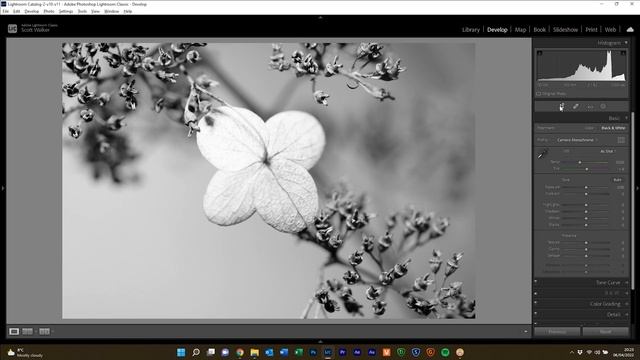Click the hydrangea photo in the loupe view
The width and height of the screenshot is (640, 360).
tap(269, 181)
